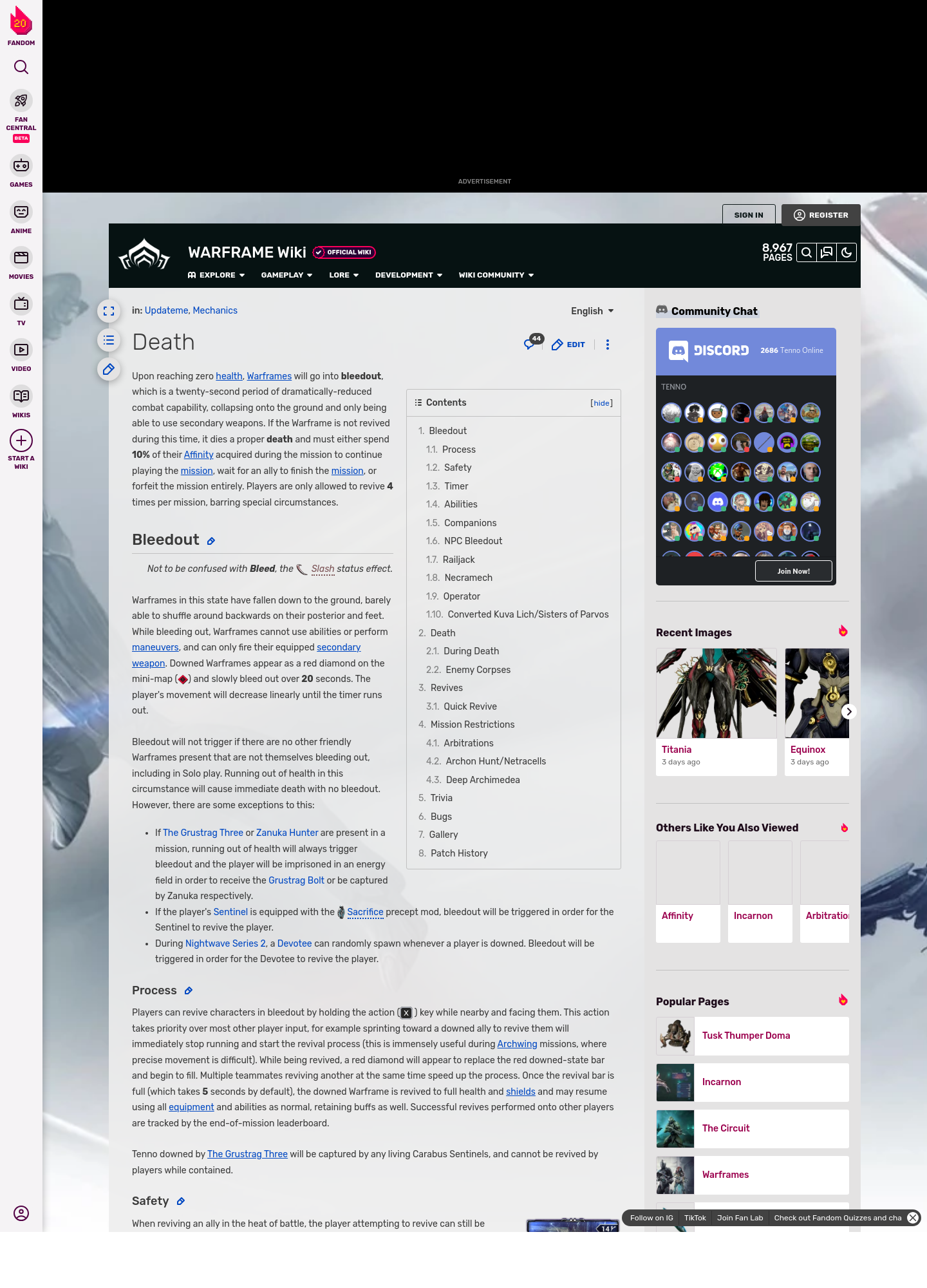Click the user profile icon in sidebar

tap(21, 1213)
